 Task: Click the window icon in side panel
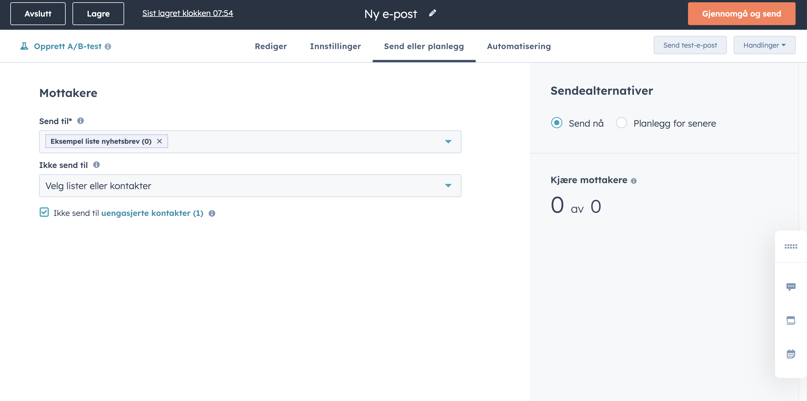(791, 321)
